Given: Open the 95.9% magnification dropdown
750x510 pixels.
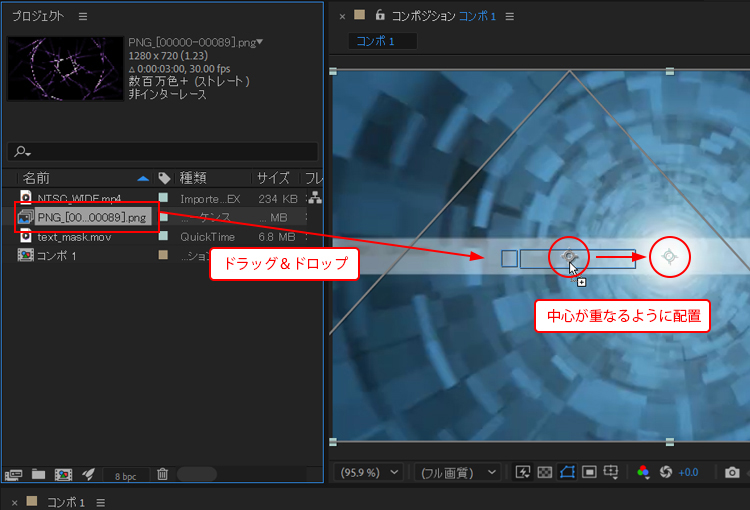Looking at the screenshot, I should tap(370, 472).
